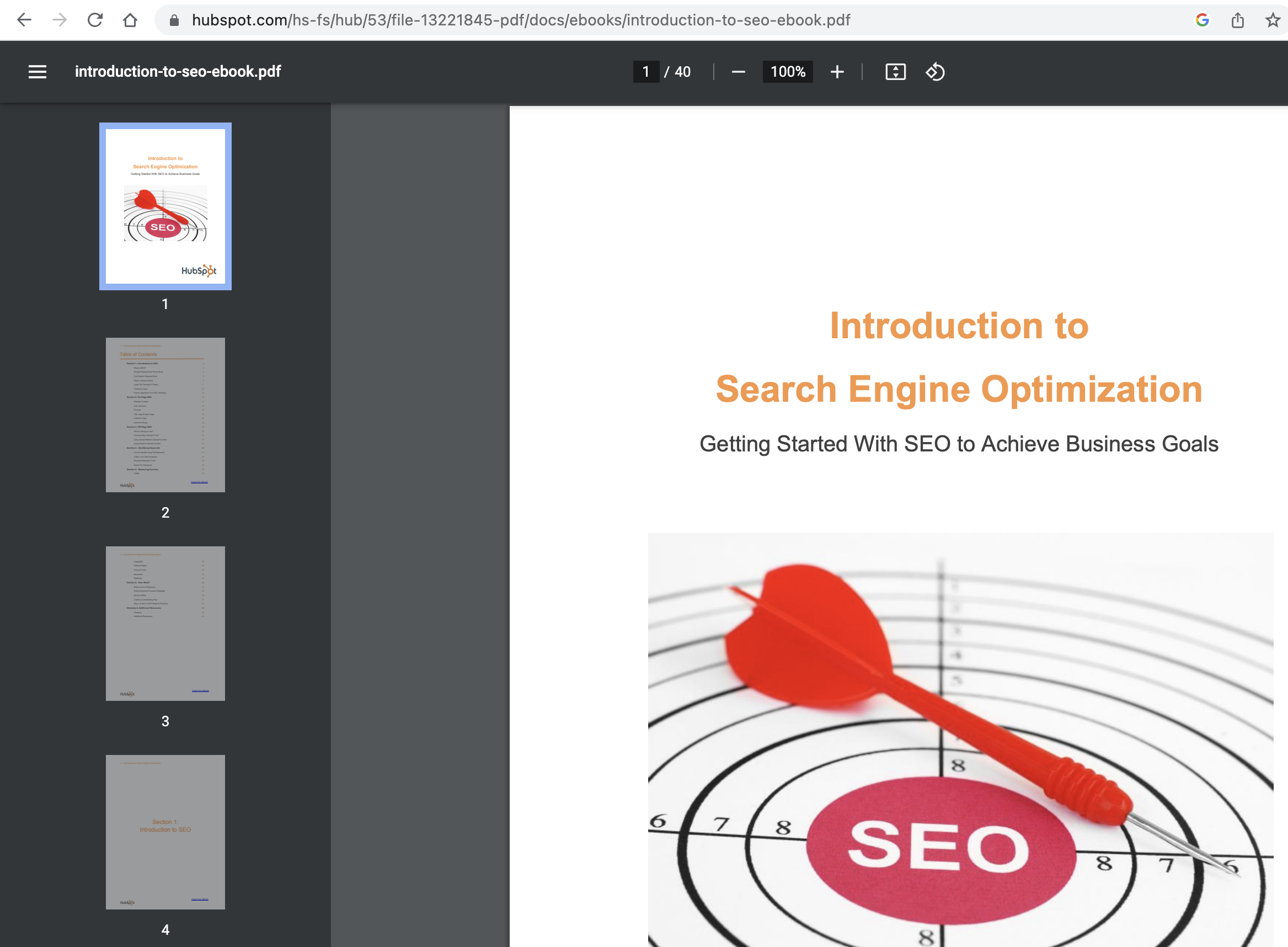
Task: Click the introduction-to-seo-ebook.pdf title
Action: [178, 72]
